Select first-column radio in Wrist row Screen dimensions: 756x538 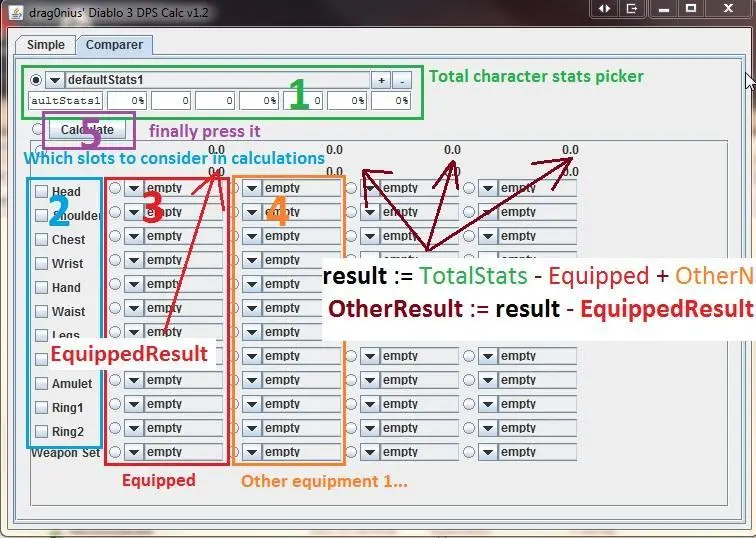(115, 260)
